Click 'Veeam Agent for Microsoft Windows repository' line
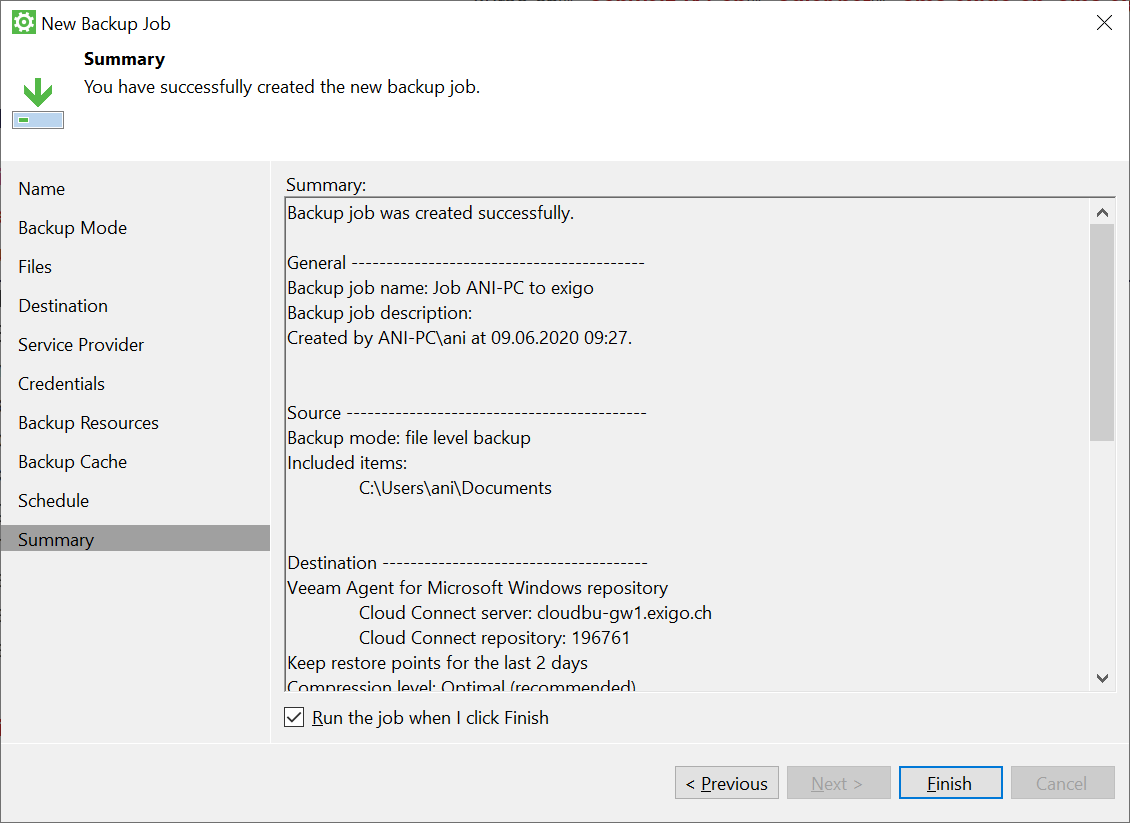This screenshot has width=1130, height=823. coord(478,588)
